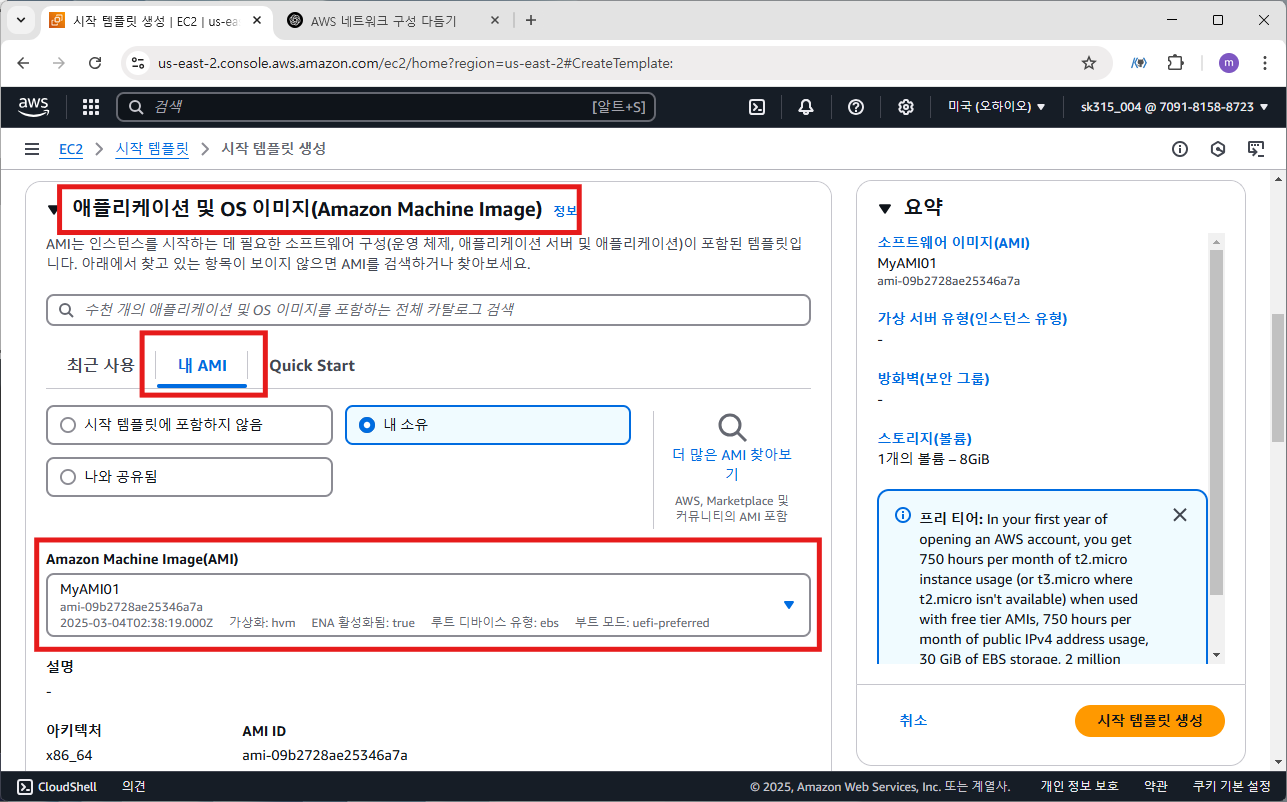Collapse the 애플리케이션 및 OS 이미지 section
The width and height of the screenshot is (1287, 802).
[53, 210]
